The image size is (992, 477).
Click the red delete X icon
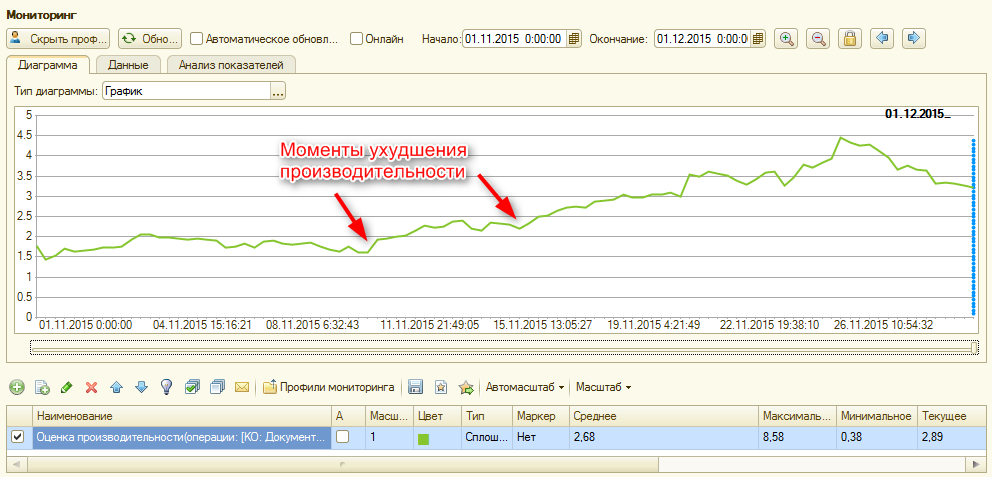tap(92, 387)
